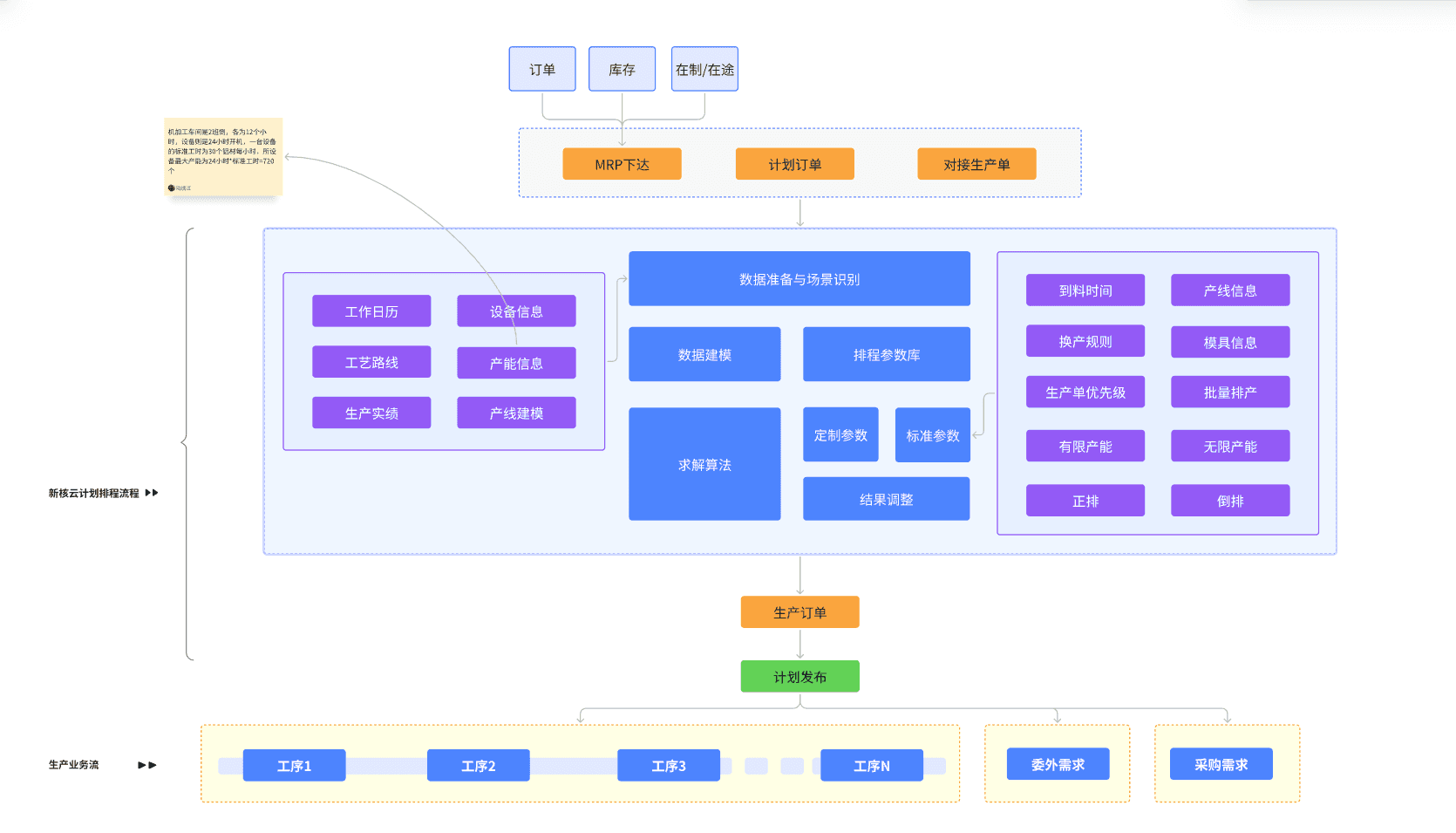Select the 换产规则 purple block
Image resolution: width=1456 pixels, height=833 pixels.
(x=1085, y=341)
